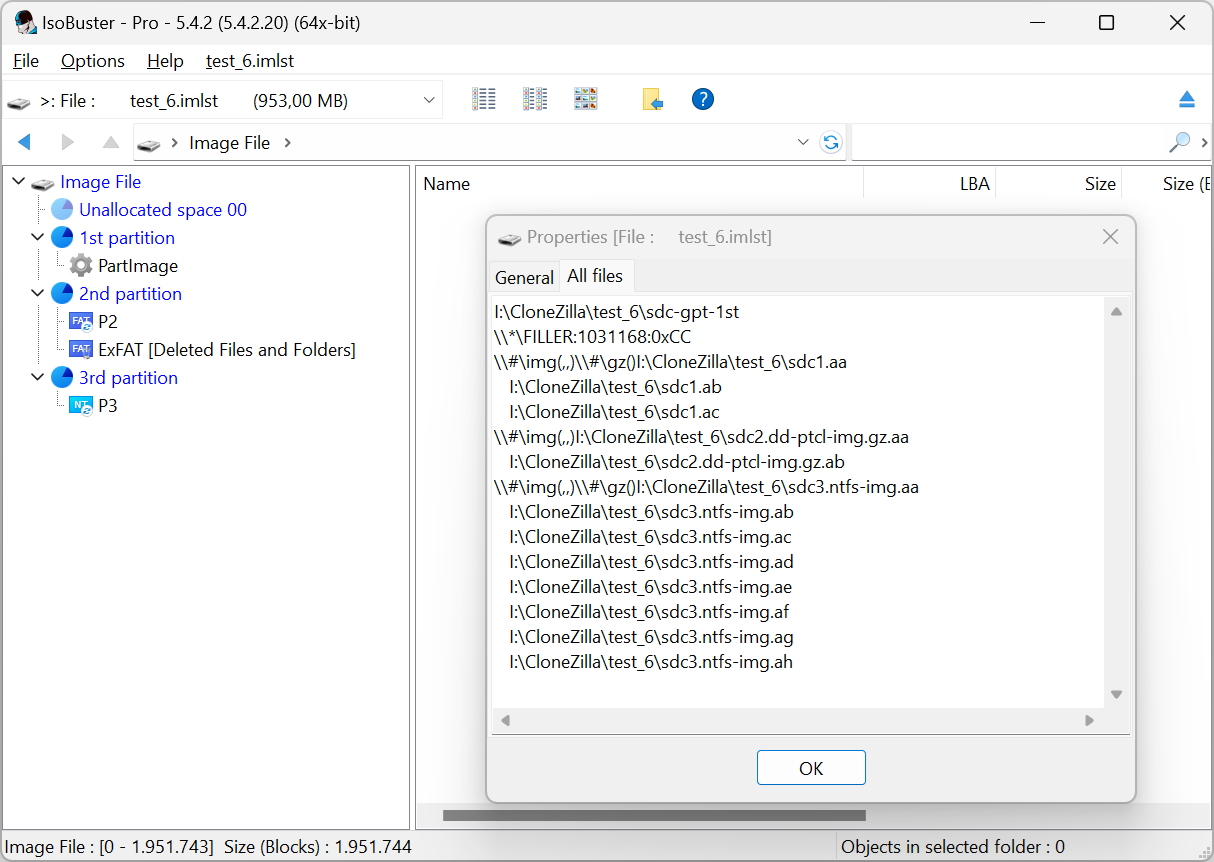Switch to the thumbnails view icon
This screenshot has height=862, width=1214.
tap(586, 99)
